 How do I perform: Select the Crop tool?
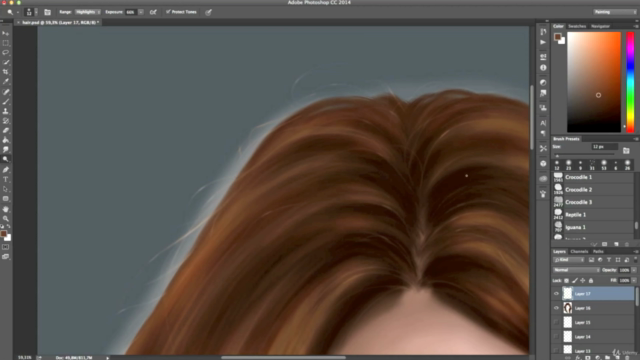6,72
